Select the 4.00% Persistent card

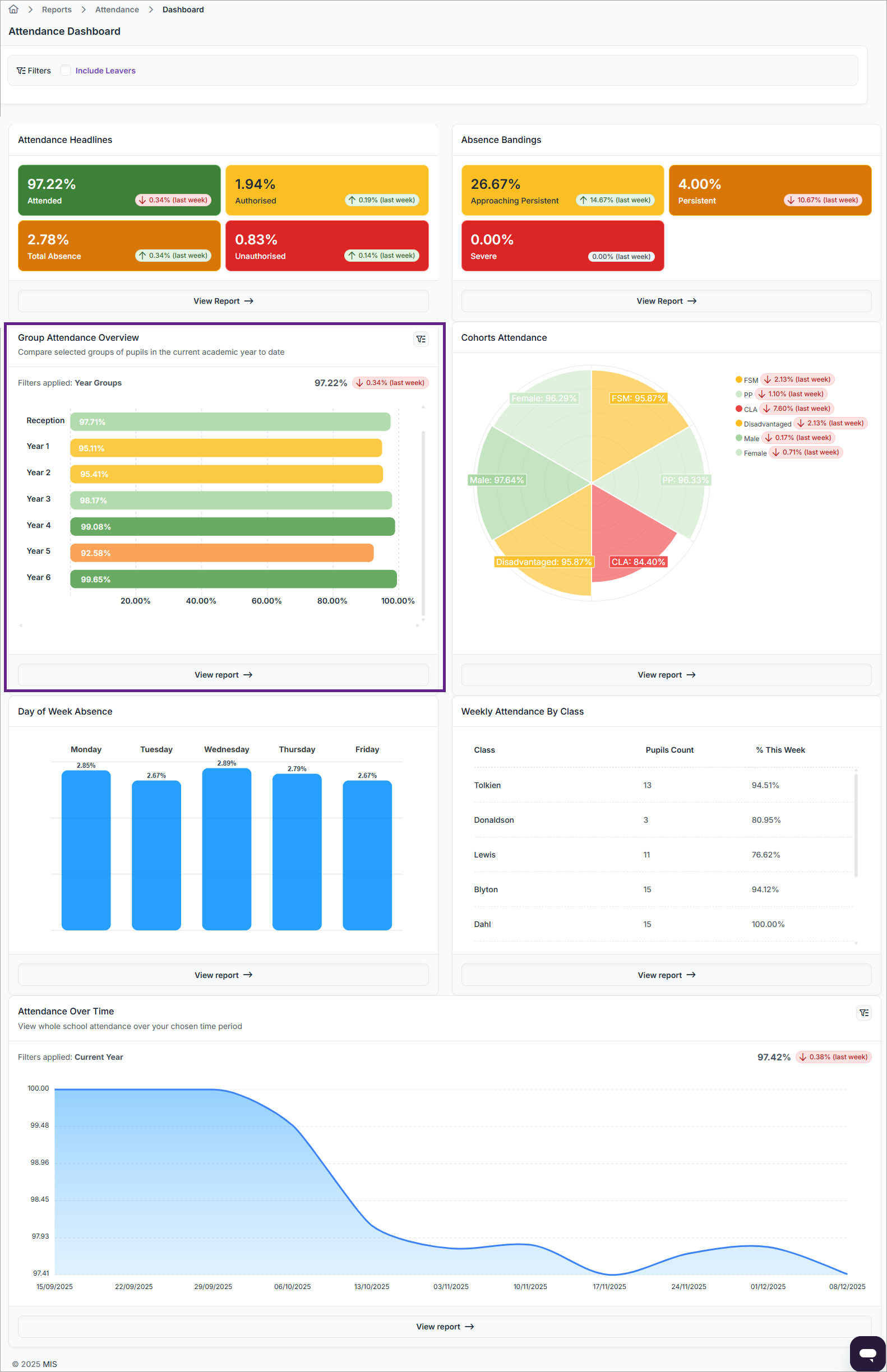coord(770,191)
